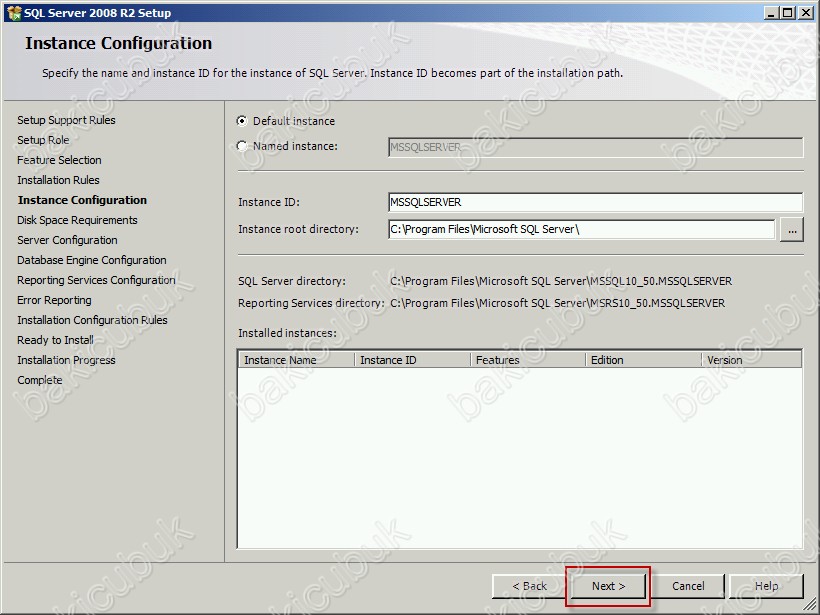
Task: Select Disk Space Requirements in sidebar
Action: (77, 220)
